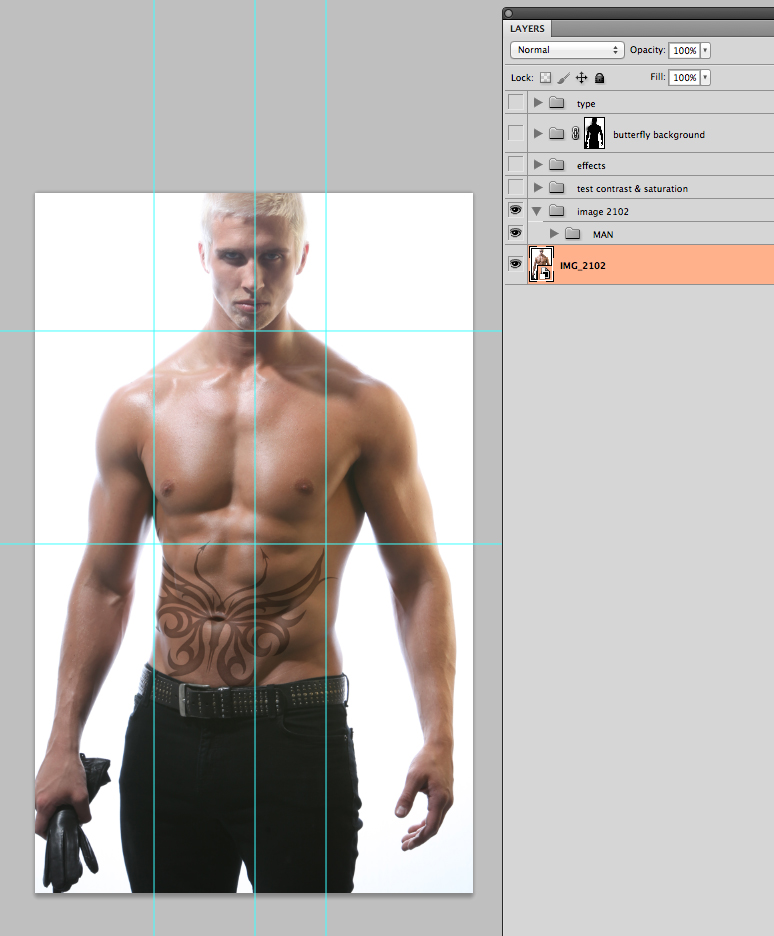Click mask link icon on butterfly background

coord(575,133)
